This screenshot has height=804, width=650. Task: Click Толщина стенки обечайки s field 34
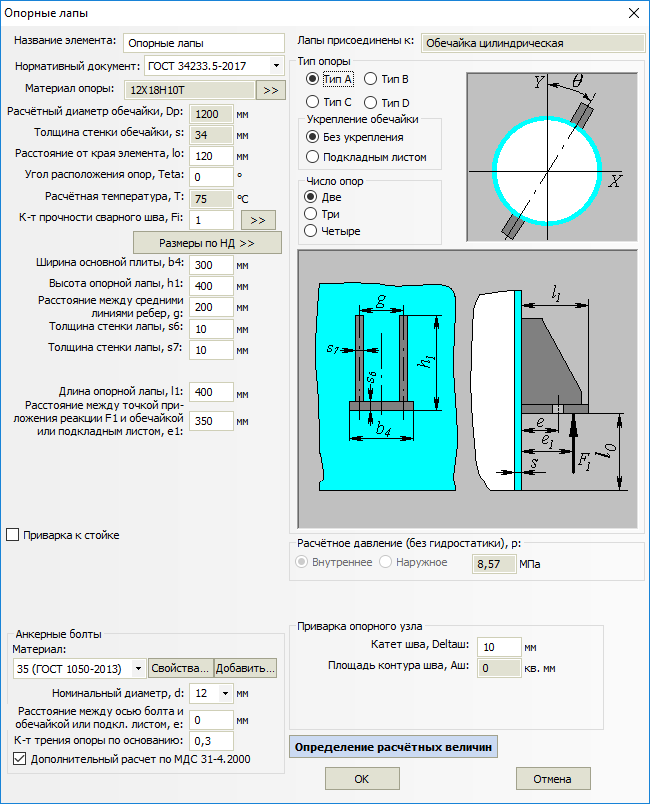click(211, 135)
